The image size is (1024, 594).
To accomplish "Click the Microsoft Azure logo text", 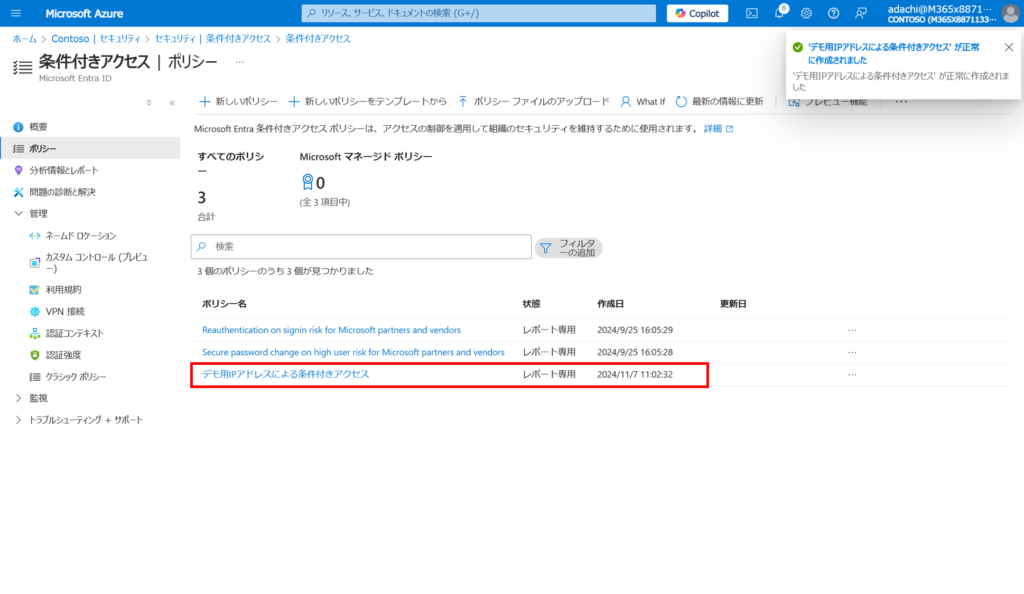I will pyautogui.click(x=84, y=13).
